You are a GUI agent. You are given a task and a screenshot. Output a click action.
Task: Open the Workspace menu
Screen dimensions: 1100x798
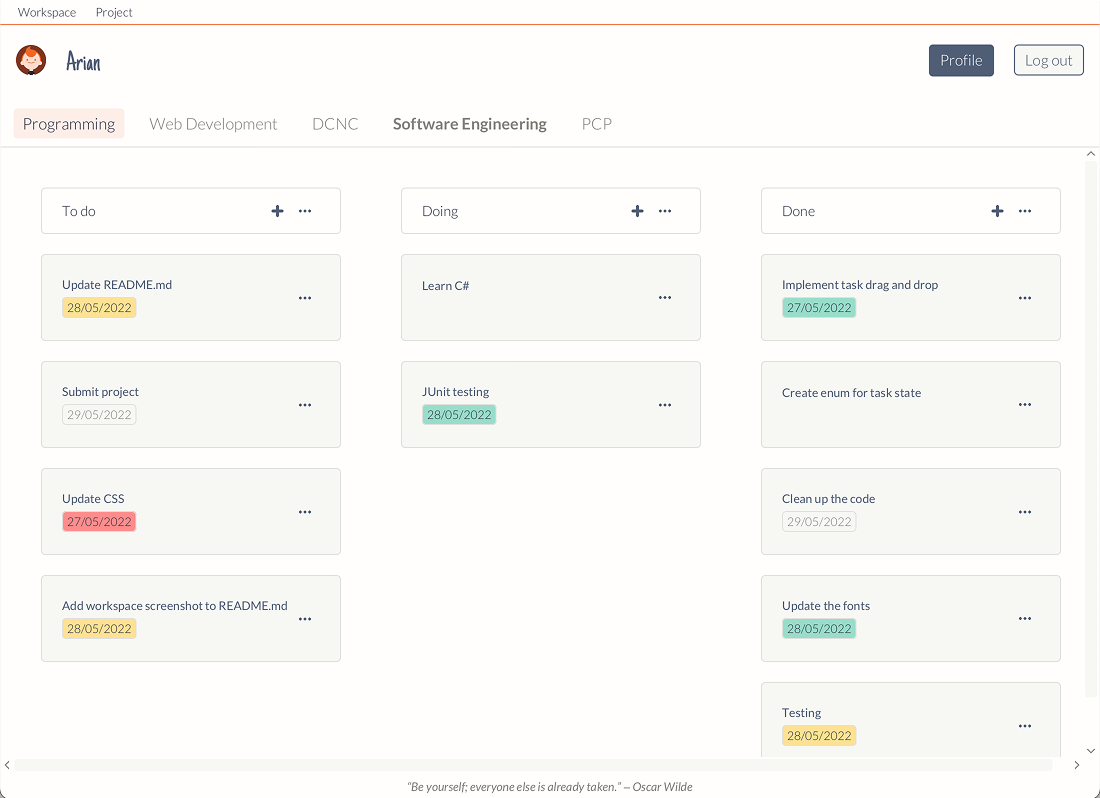pyautogui.click(x=47, y=12)
